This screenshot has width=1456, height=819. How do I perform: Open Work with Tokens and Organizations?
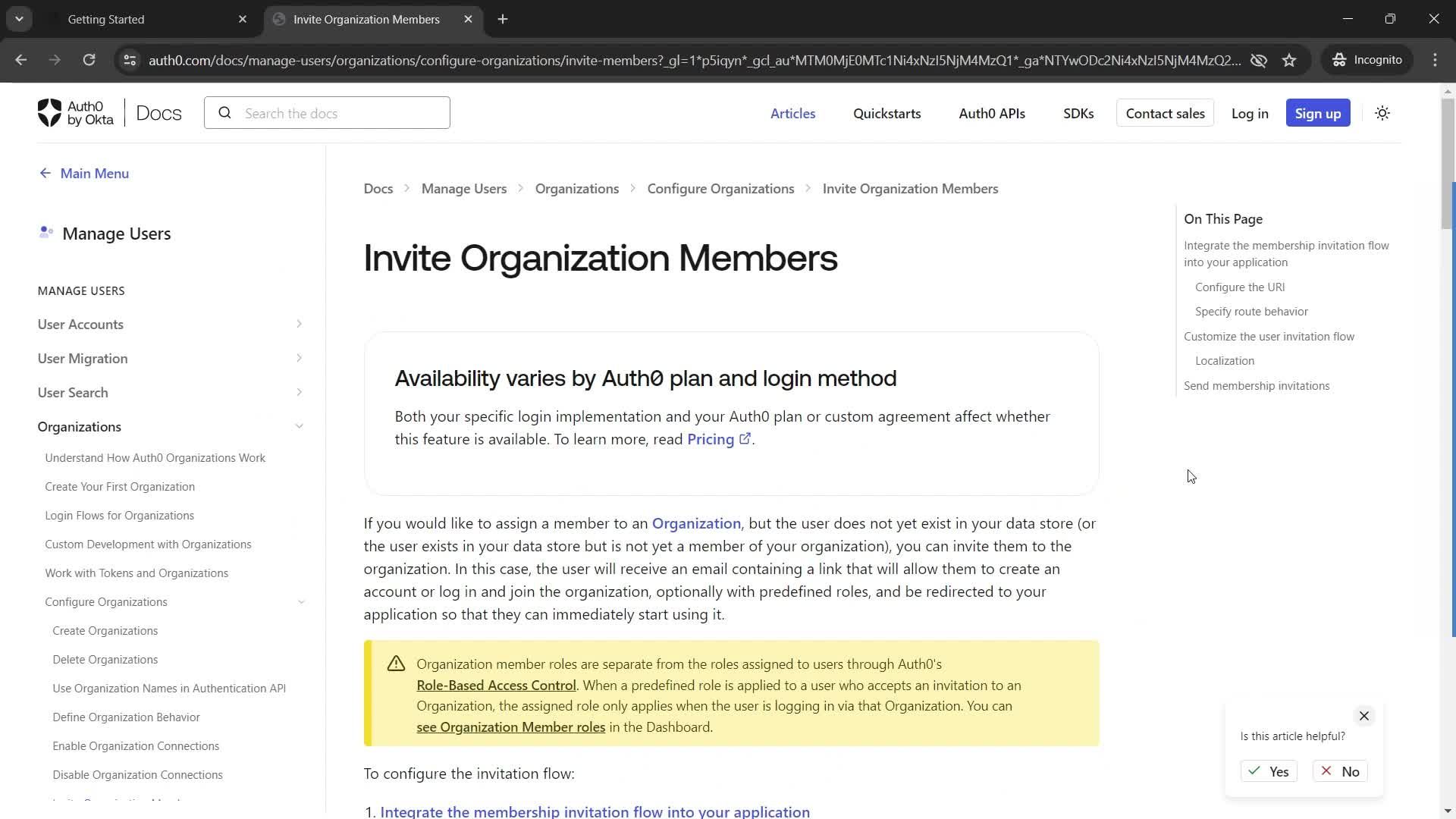136,573
